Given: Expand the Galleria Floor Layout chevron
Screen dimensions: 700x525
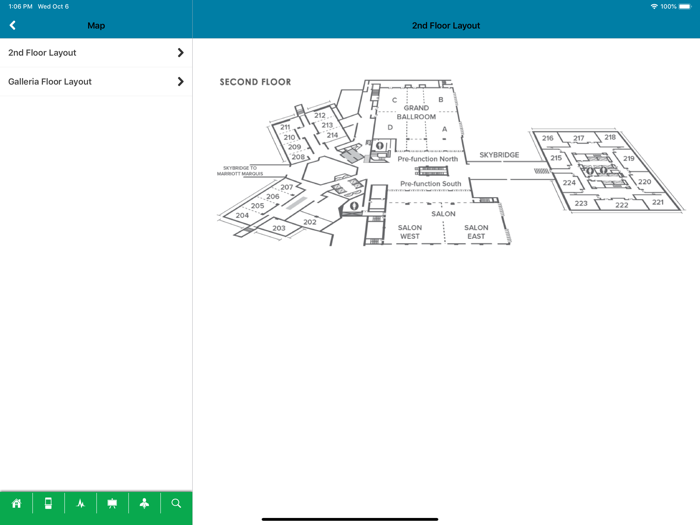Looking at the screenshot, I should (180, 82).
